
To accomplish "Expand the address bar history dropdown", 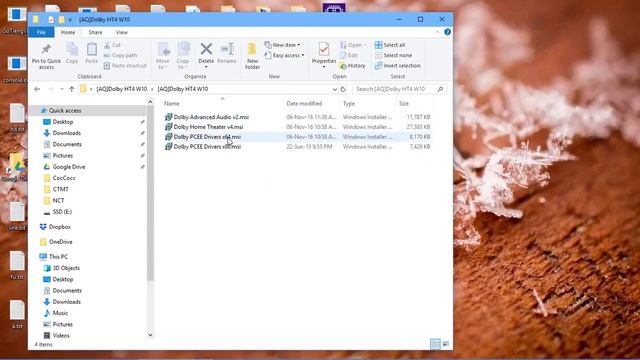I will pos(335,89).
